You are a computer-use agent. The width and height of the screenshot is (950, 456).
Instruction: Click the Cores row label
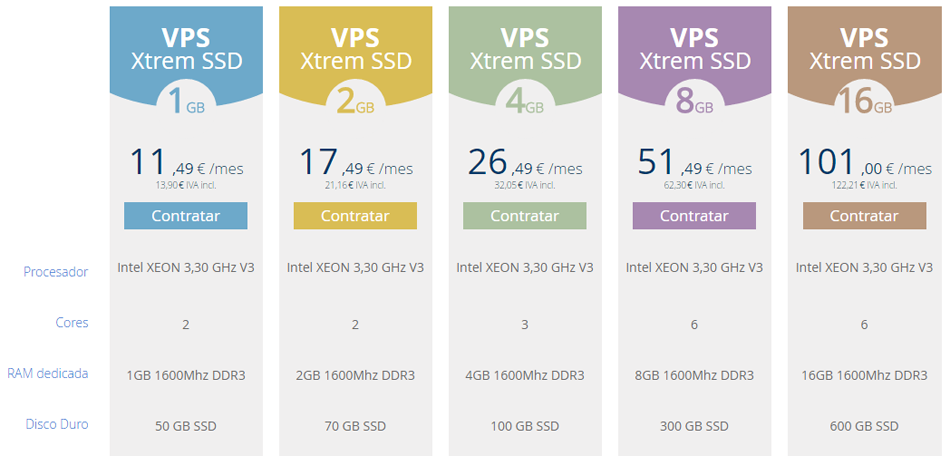[x=72, y=323]
